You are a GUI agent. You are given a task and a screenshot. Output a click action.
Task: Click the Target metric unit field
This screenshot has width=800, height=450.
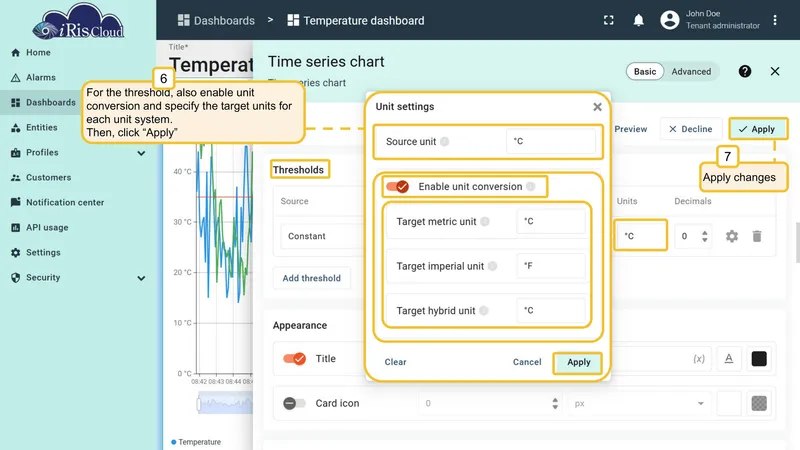(x=551, y=221)
